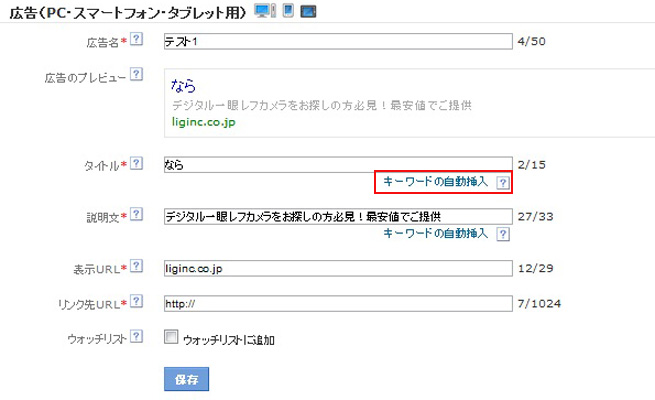Screen dimensions: 655x400
Task: Tick the ウォッチリストに追加 checkbox
Action: 171,337
